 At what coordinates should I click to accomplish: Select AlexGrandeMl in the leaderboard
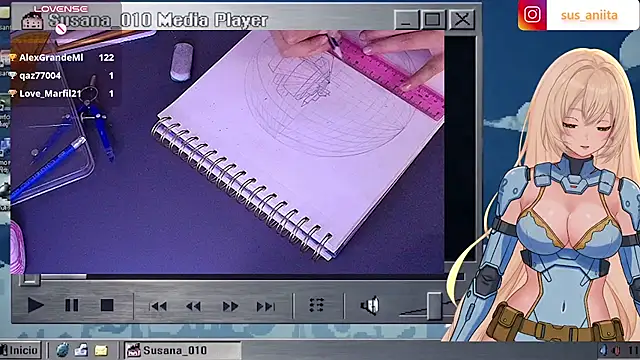tap(51, 58)
